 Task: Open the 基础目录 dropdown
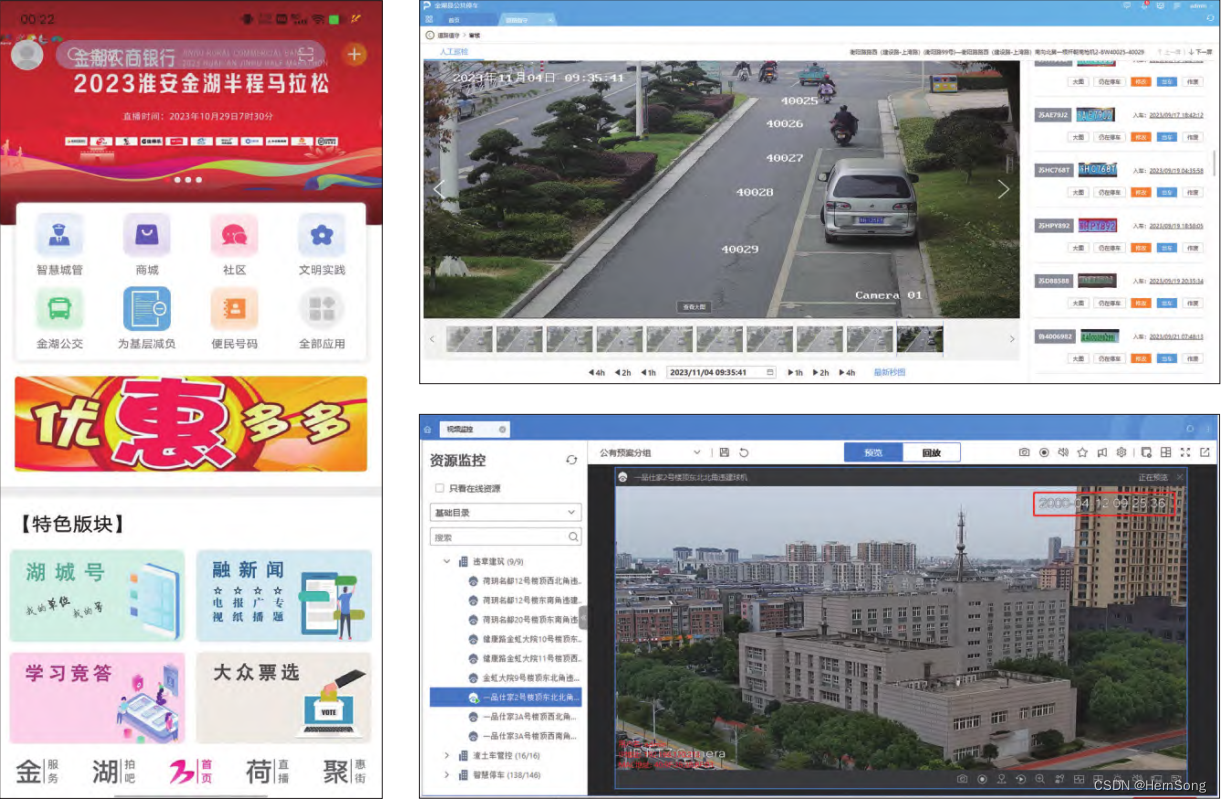pos(505,512)
